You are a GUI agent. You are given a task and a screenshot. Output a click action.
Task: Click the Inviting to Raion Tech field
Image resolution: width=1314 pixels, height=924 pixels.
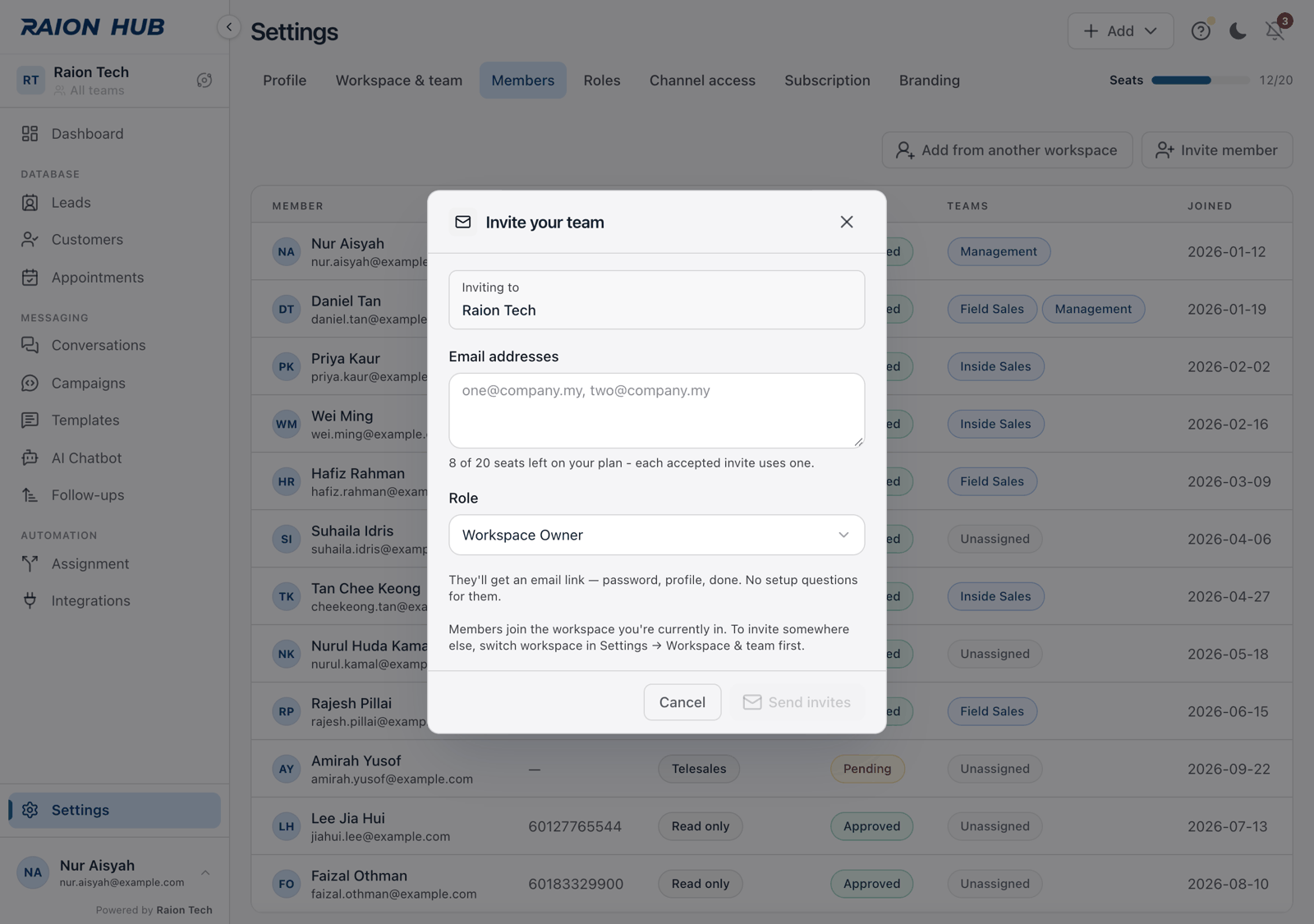657,300
